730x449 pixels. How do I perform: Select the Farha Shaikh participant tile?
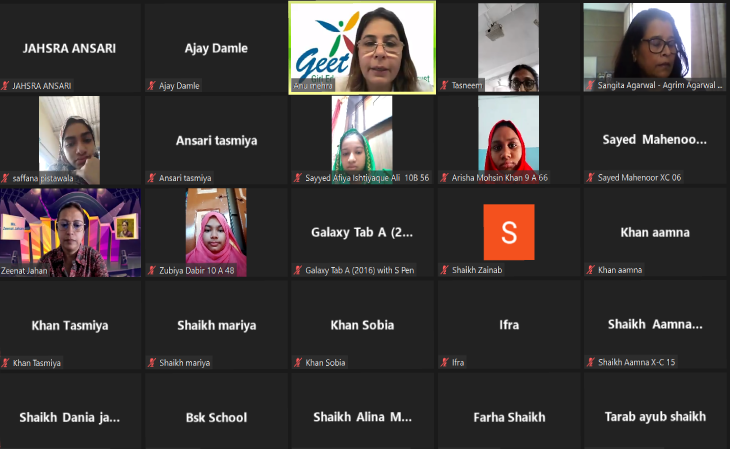(x=508, y=416)
